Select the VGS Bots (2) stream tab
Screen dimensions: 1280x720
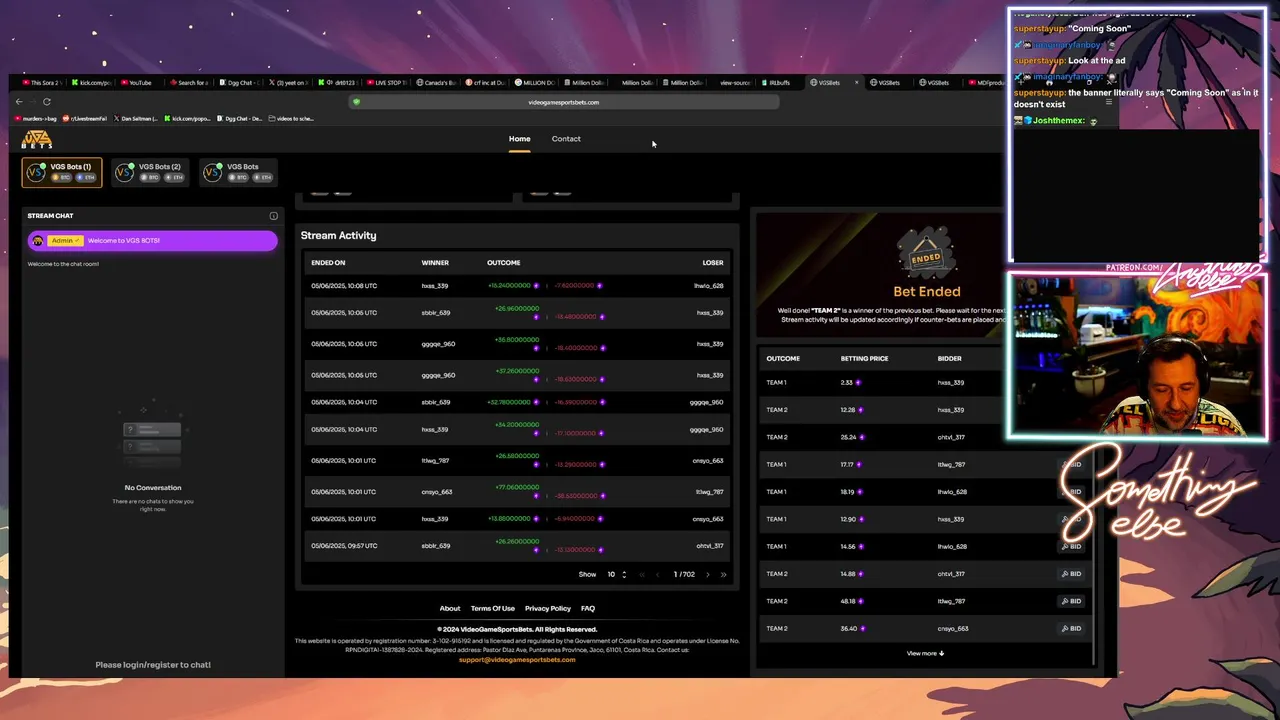tap(150, 172)
